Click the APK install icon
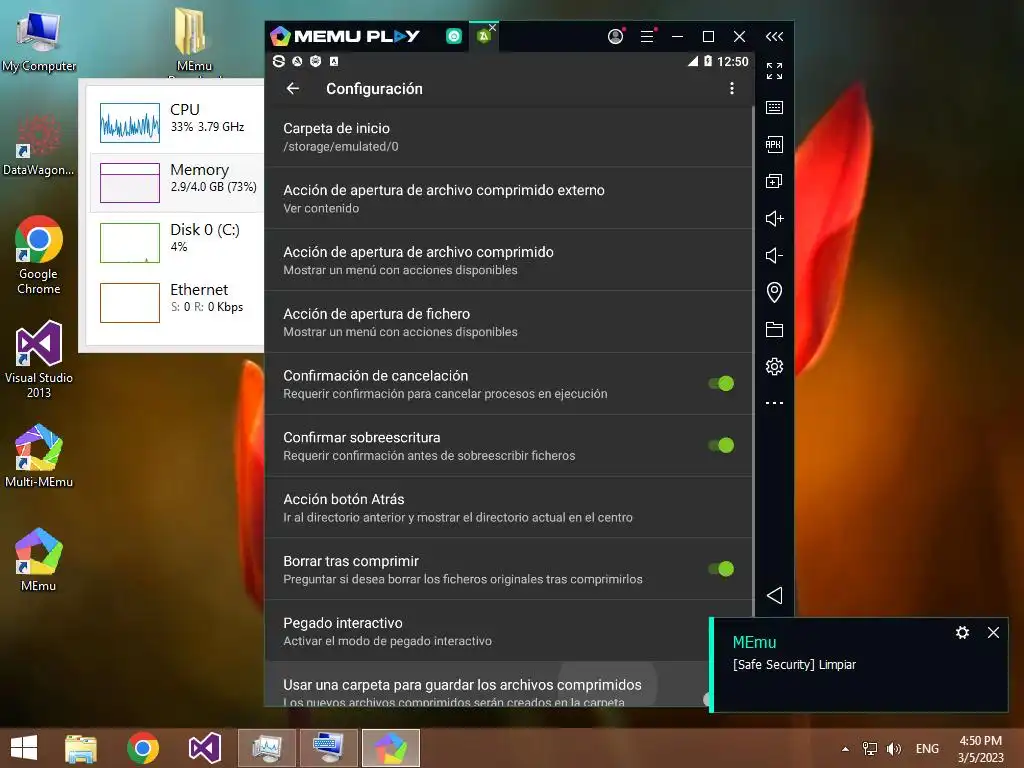 click(774, 144)
